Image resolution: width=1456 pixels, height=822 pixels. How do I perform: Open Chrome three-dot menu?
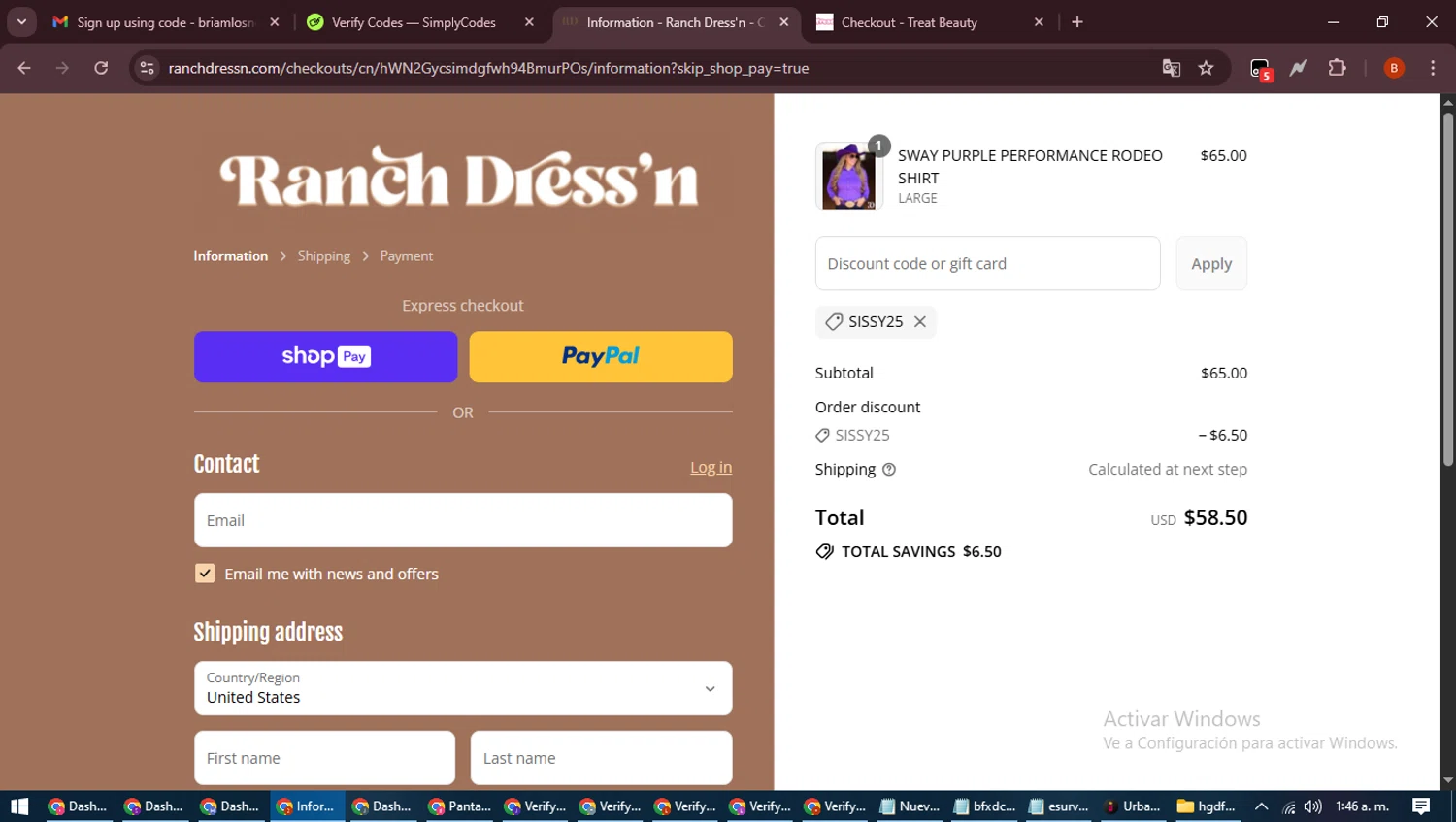1433,68
